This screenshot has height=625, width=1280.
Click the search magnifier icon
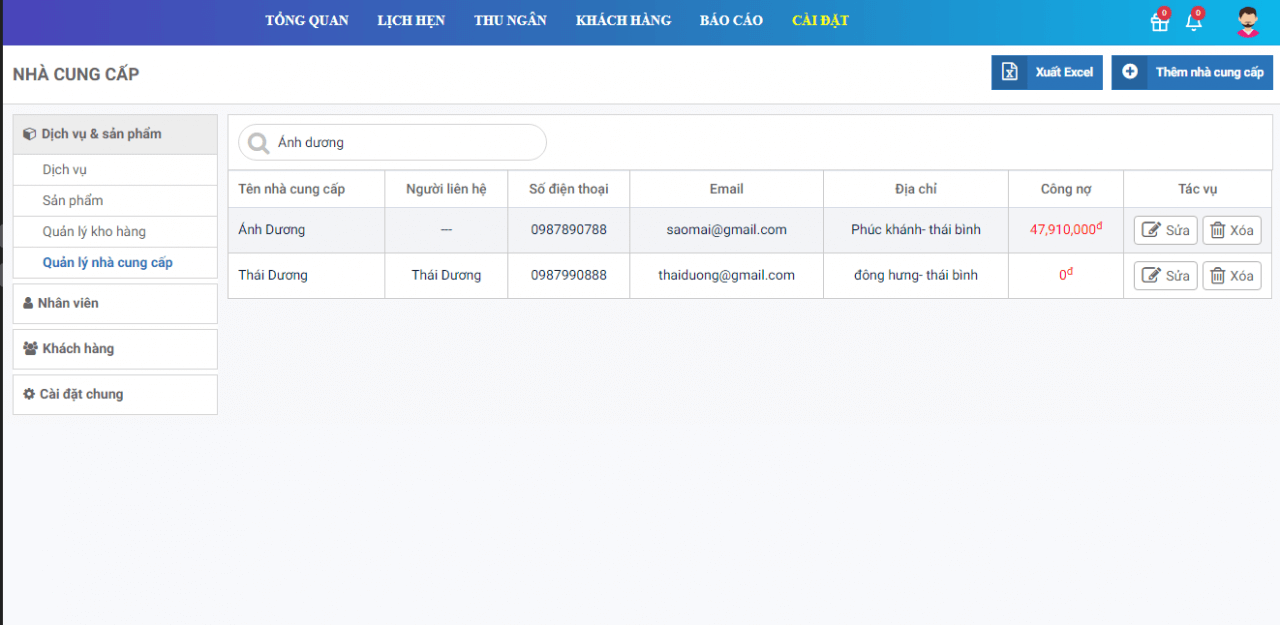point(259,143)
